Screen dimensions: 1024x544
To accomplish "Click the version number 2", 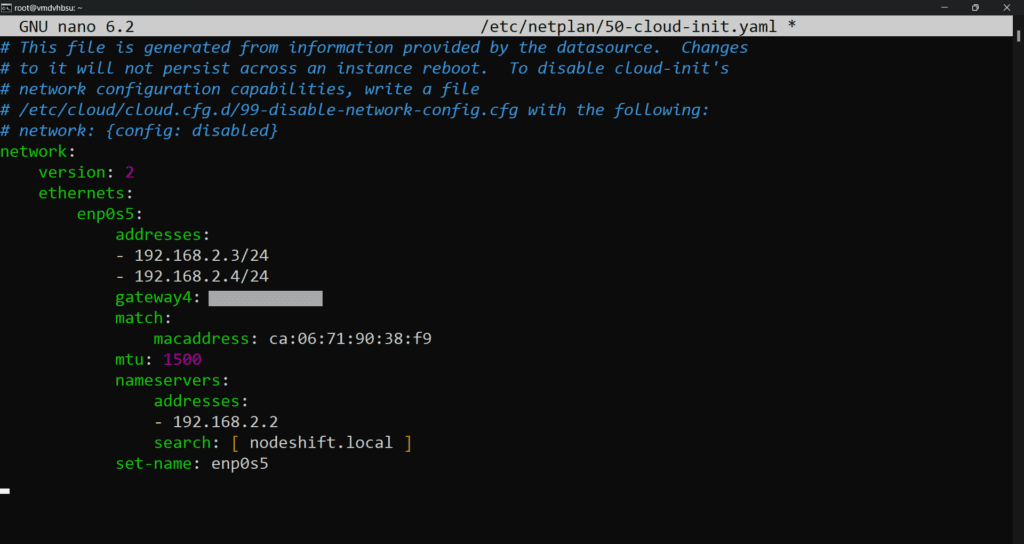I will coord(130,171).
